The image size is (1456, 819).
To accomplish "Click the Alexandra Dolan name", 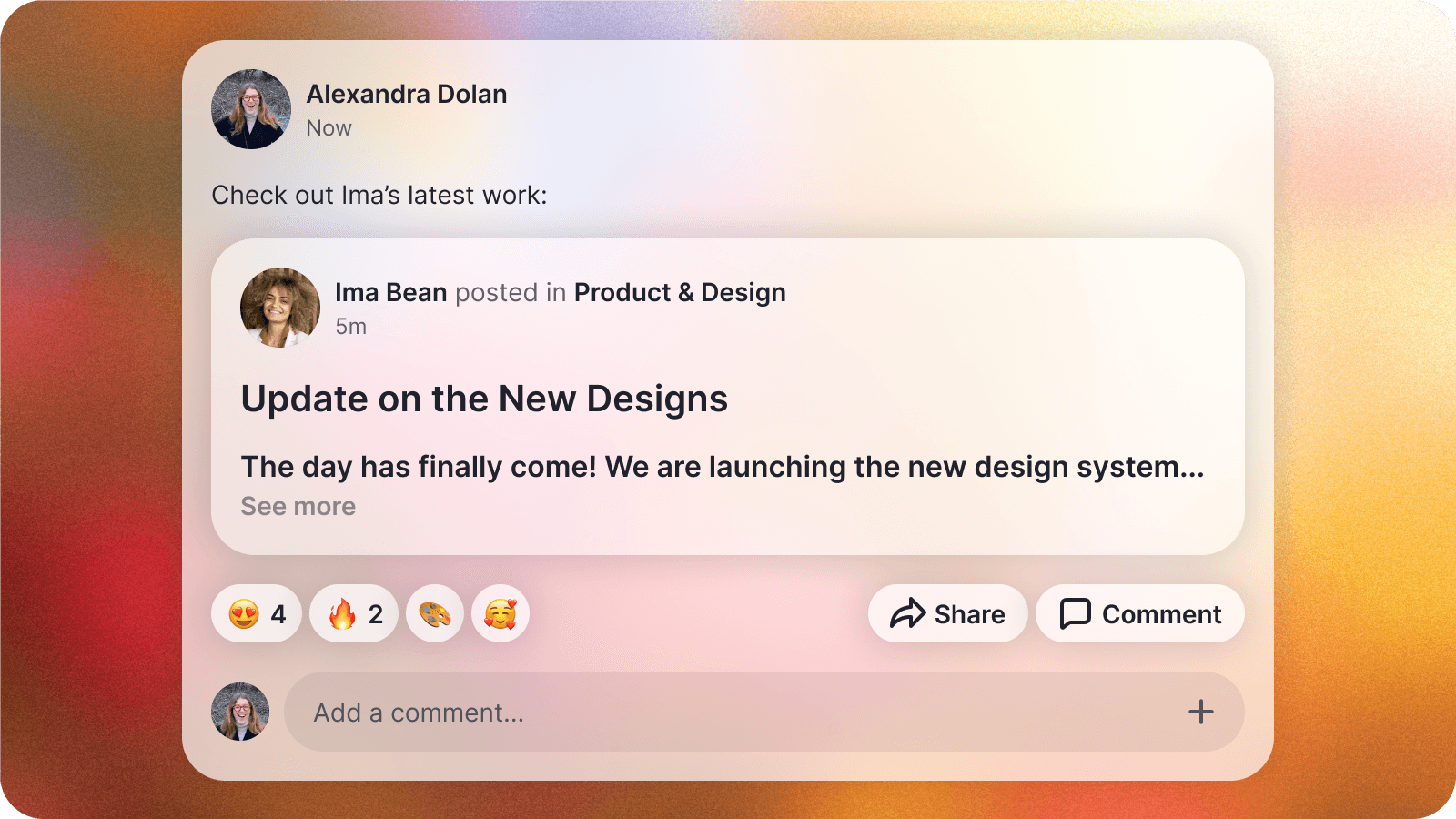I will [x=407, y=95].
